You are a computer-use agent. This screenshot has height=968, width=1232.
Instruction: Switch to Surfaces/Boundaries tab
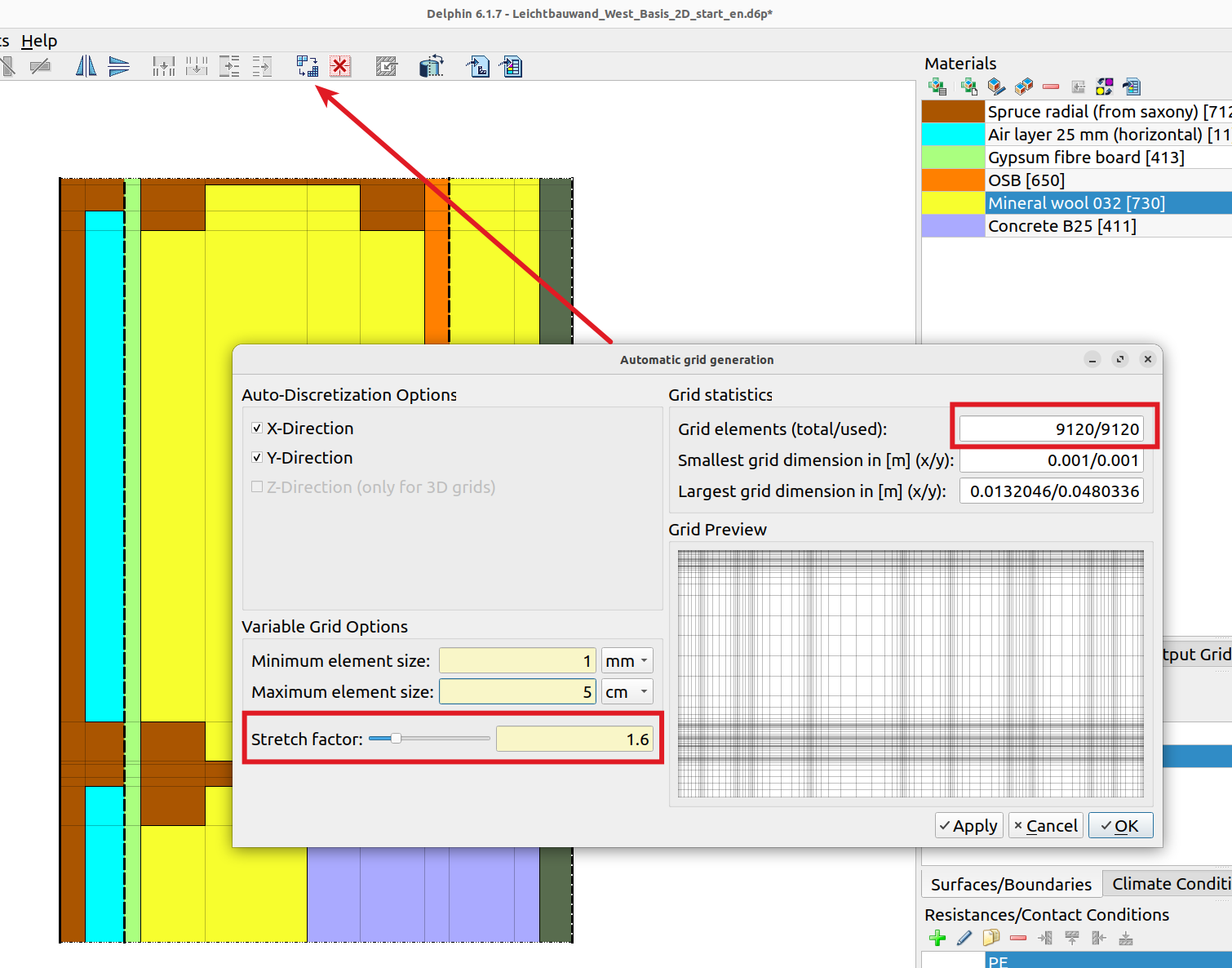point(1011,884)
